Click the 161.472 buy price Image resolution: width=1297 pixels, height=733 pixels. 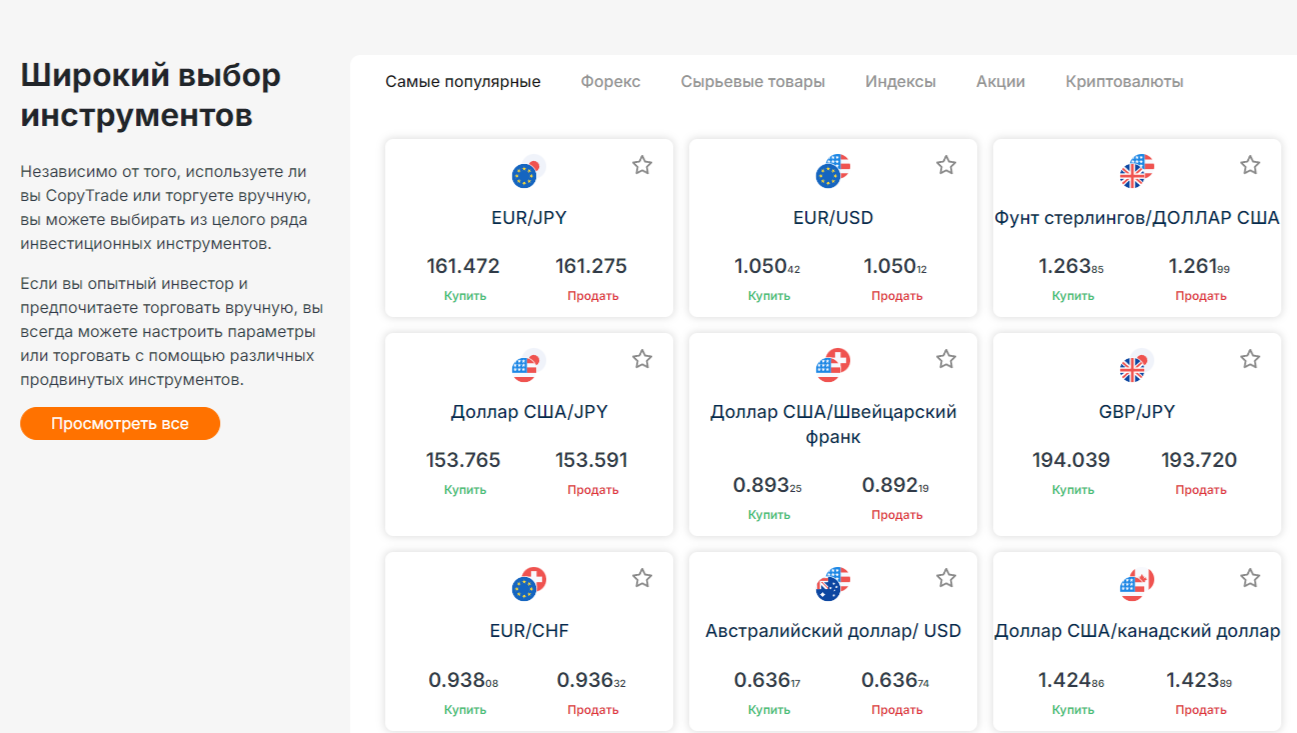coord(463,266)
